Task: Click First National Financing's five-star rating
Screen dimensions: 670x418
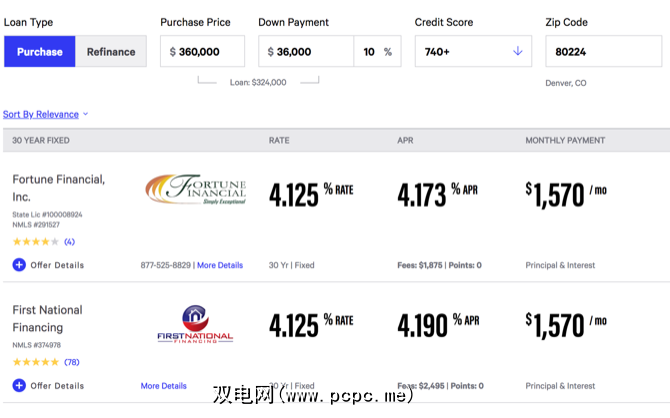Action: (x=36, y=362)
